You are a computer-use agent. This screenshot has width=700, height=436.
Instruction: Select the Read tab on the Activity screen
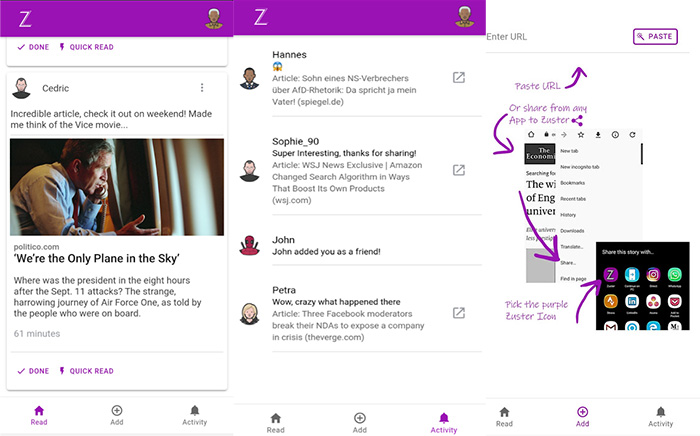(x=275, y=423)
